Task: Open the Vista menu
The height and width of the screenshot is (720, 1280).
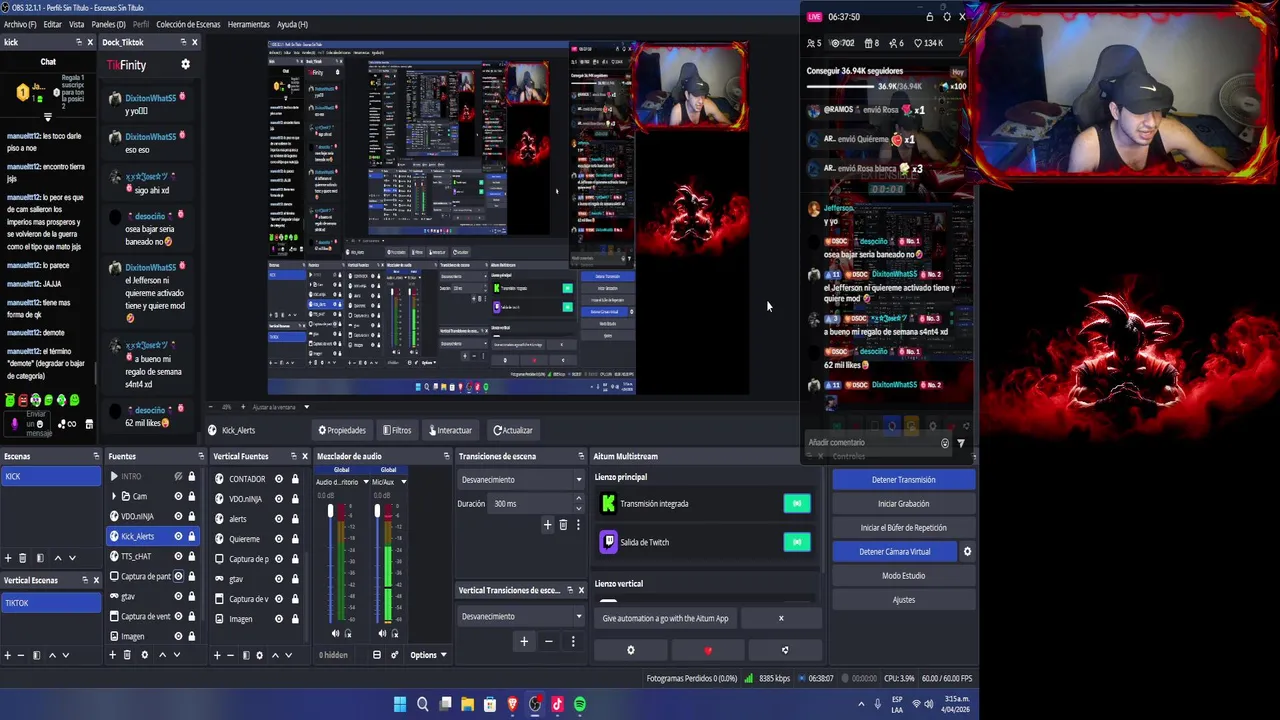Action: pyautogui.click(x=76, y=24)
